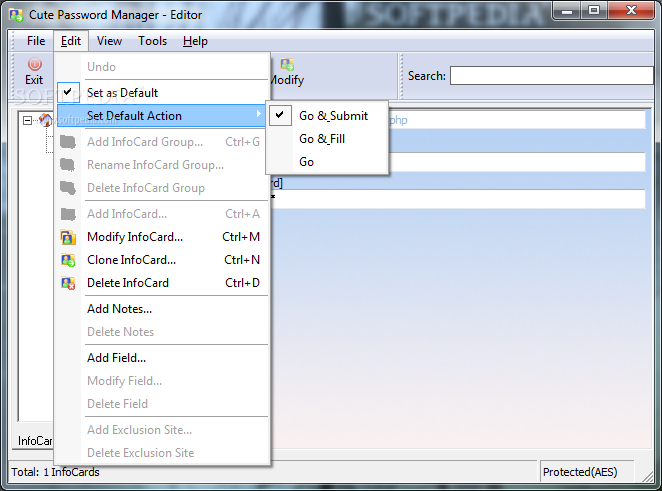
Task: Choose Add Notes... menu entry
Action: pyautogui.click(x=163, y=309)
